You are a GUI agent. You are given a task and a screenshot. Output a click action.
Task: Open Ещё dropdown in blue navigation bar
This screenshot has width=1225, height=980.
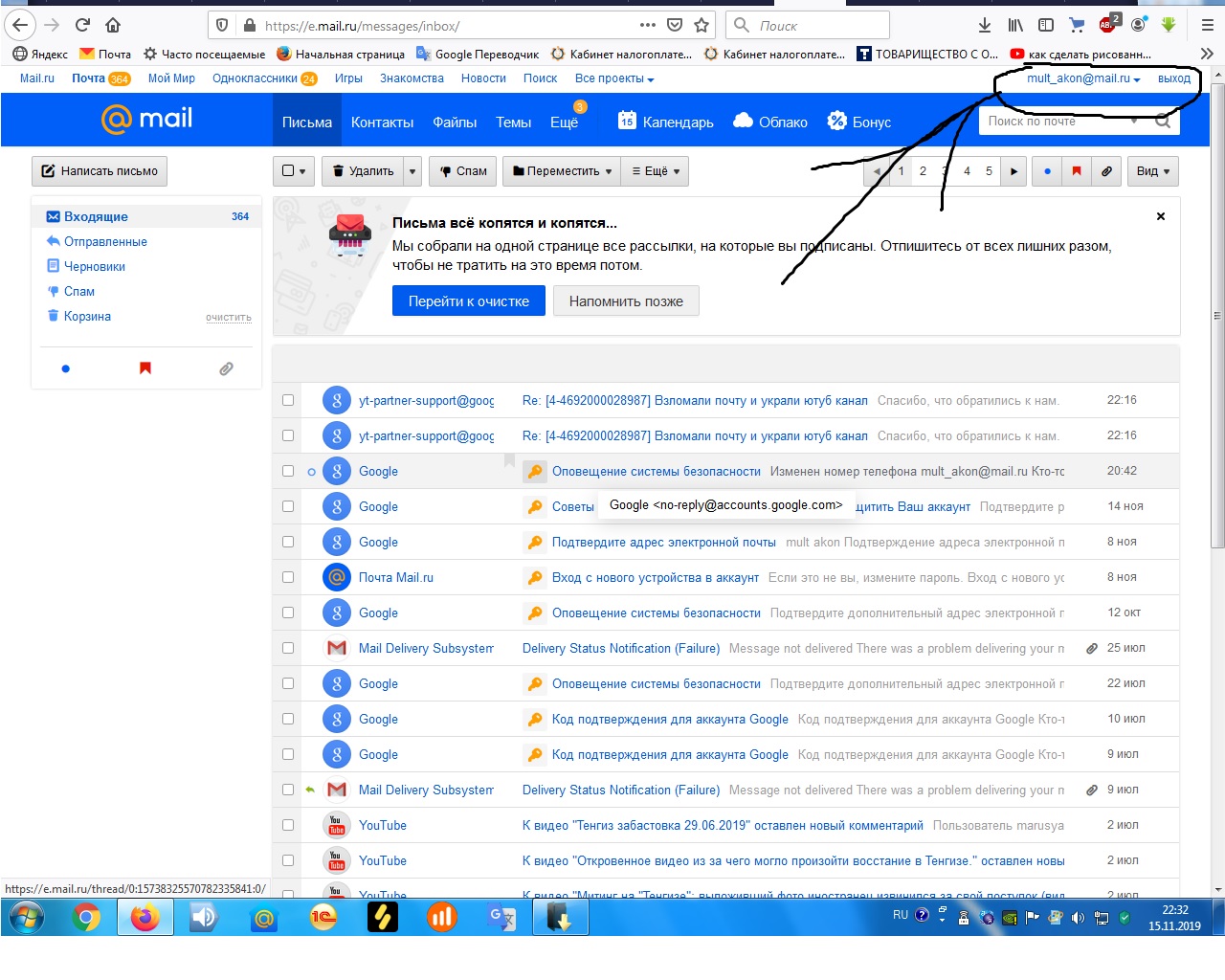565,122
